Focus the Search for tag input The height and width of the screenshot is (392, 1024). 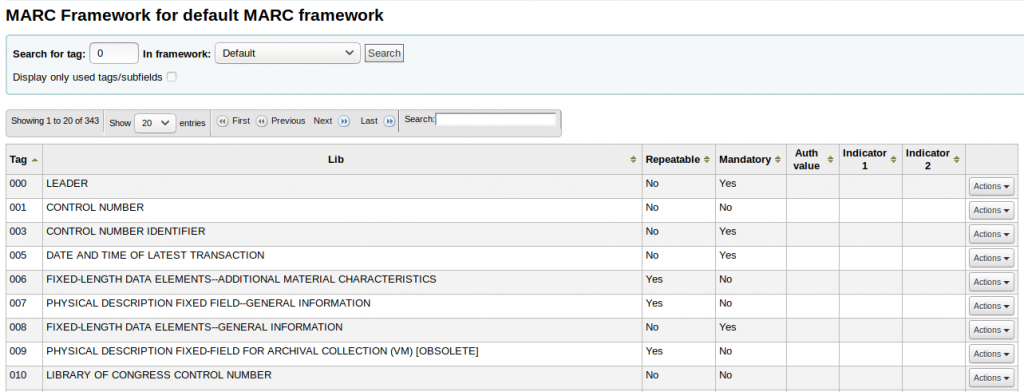(114, 54)
